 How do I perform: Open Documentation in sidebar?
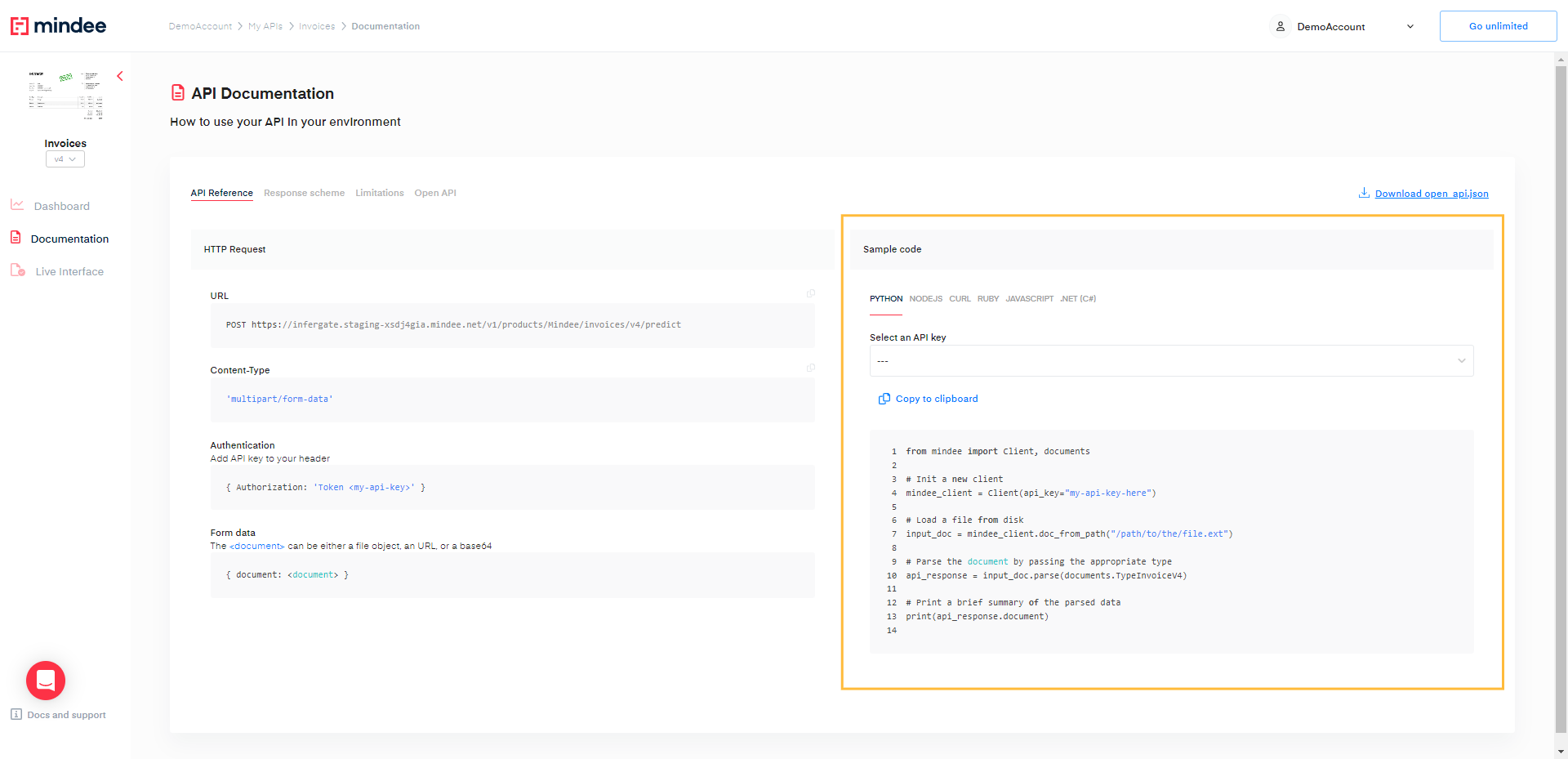pos(69,239)
